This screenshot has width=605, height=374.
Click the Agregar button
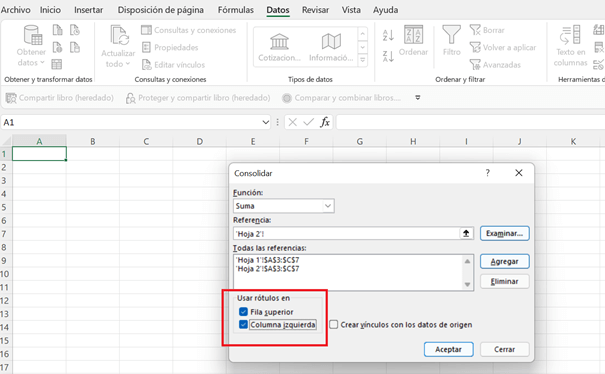[x=504, y=261]
